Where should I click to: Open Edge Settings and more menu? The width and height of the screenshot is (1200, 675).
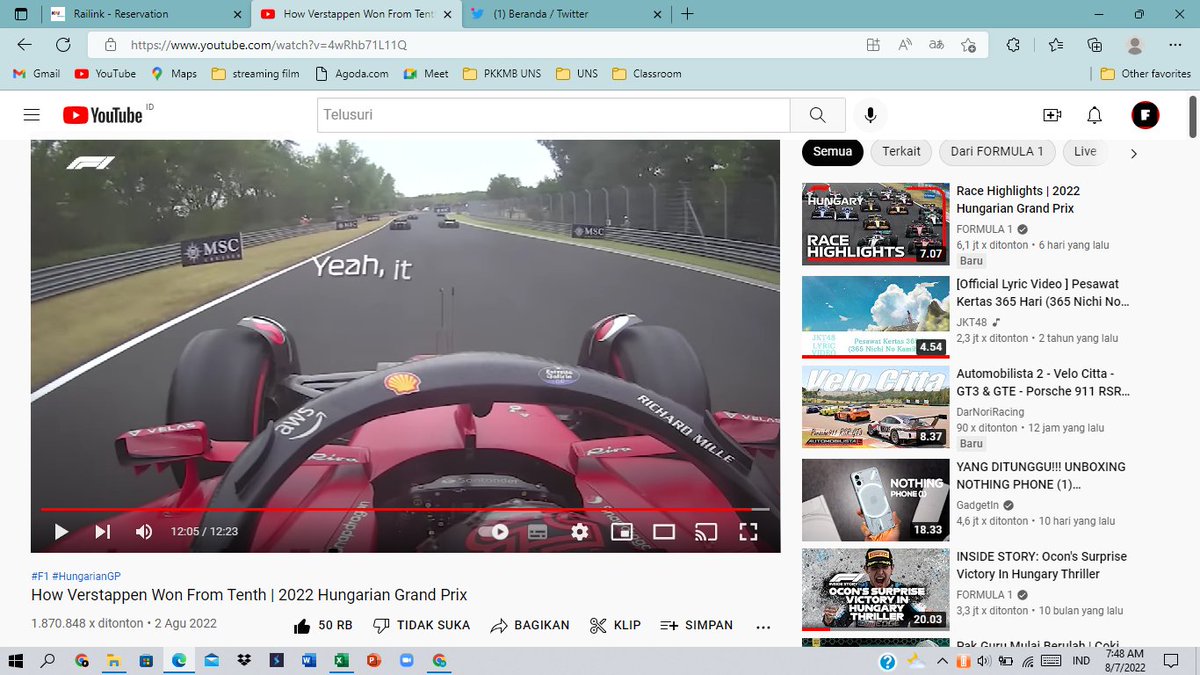(x=1175, y=45)
